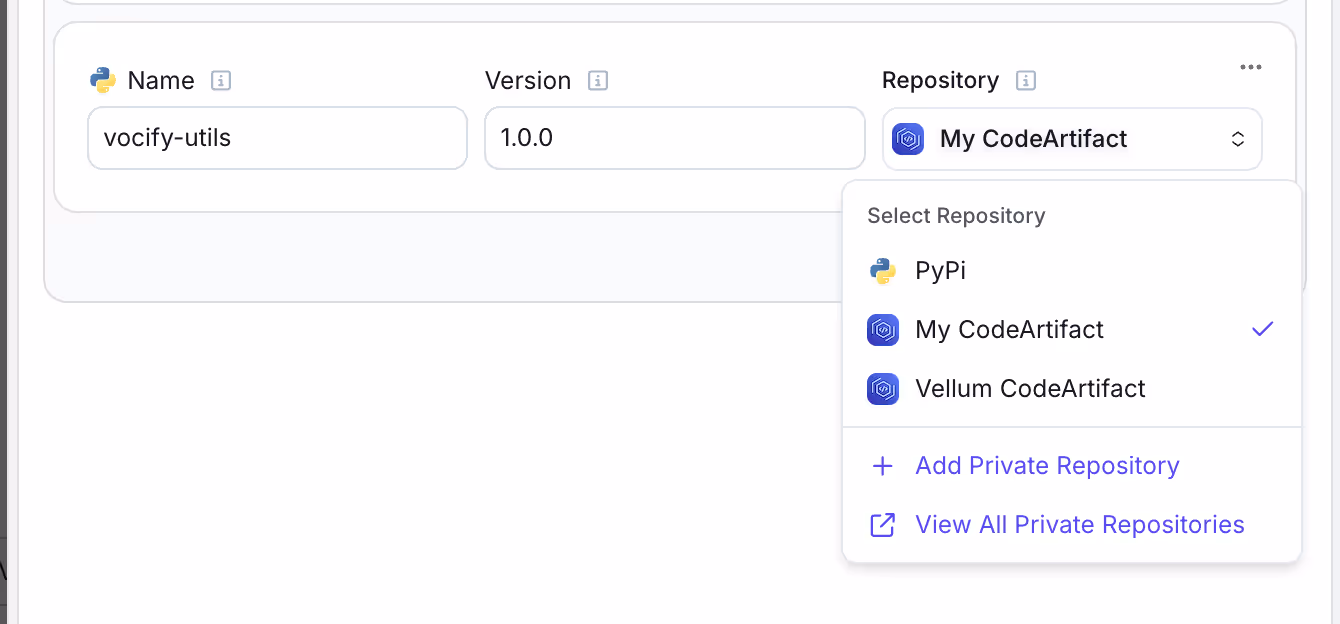This screenshot has height=624, width=1340.
Task: Click the Repository label text
Action: tap(940, 81)
